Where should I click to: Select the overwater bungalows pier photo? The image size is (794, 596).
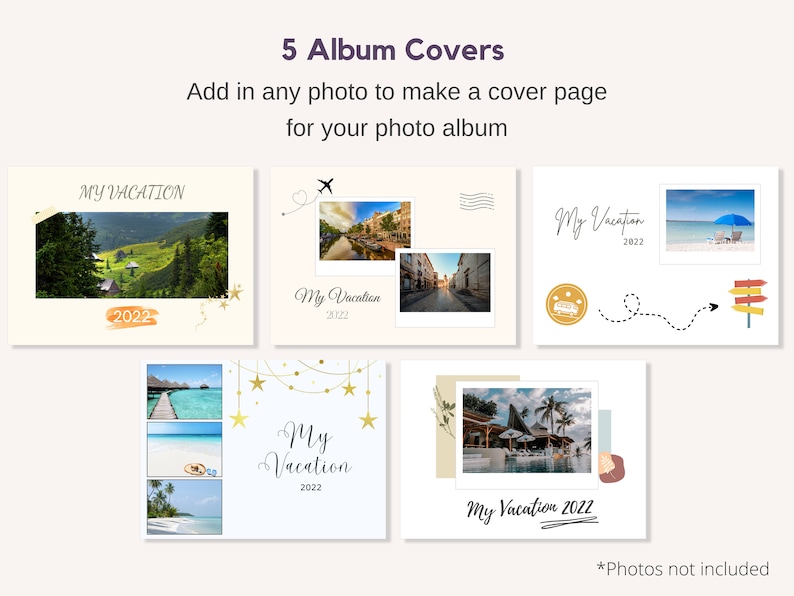pos(184,391)
